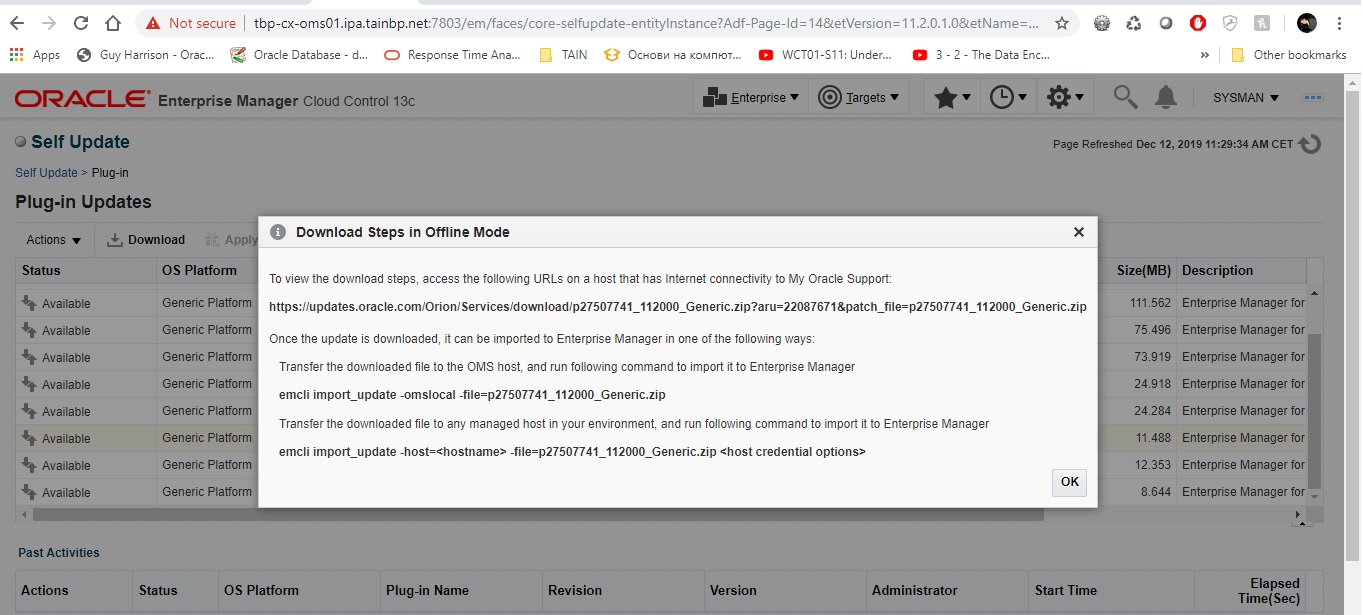Click the browser address bar URL

pos(646,23)
